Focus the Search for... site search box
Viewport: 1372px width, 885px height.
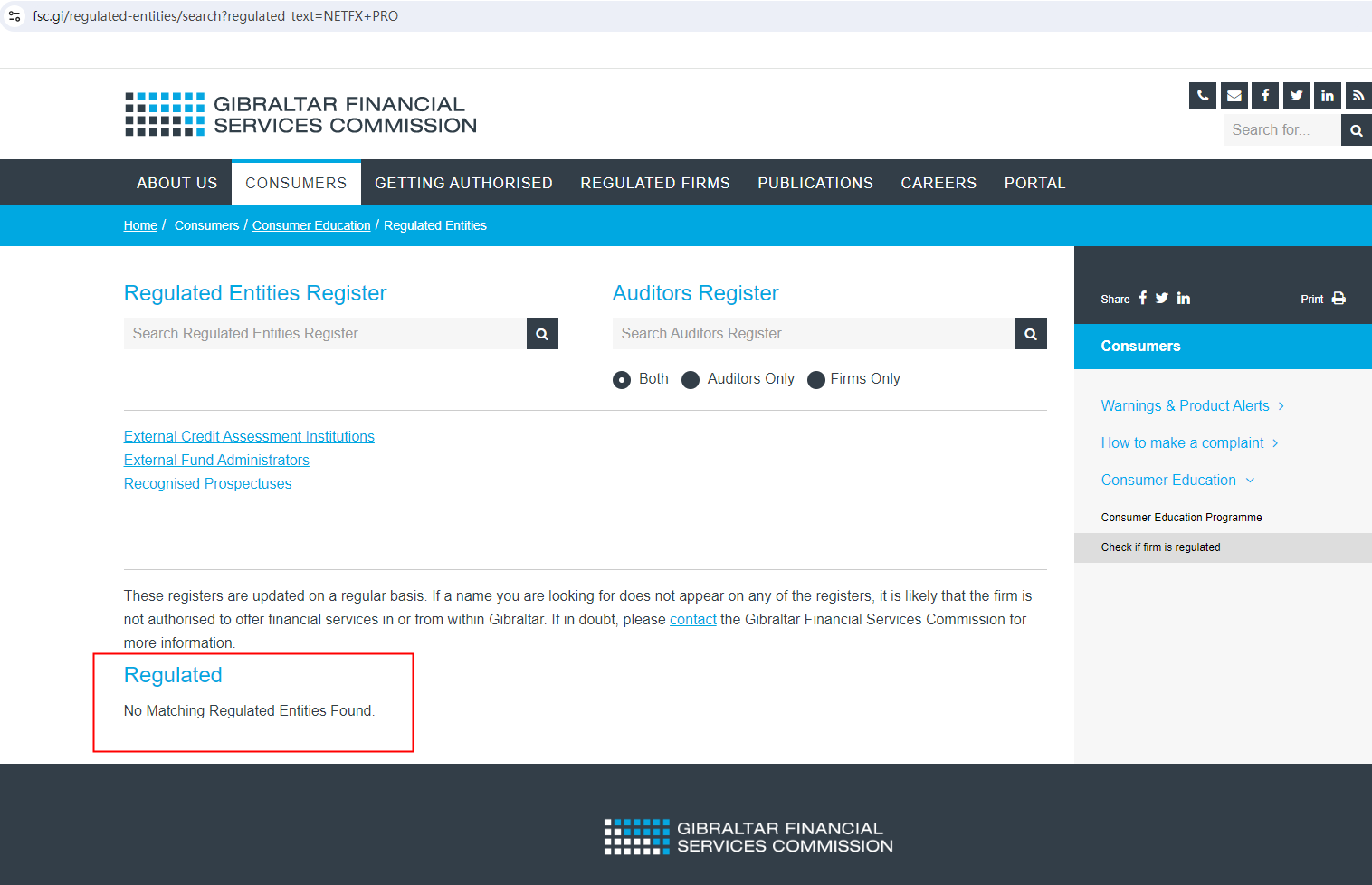click(x=1282, y=130)
